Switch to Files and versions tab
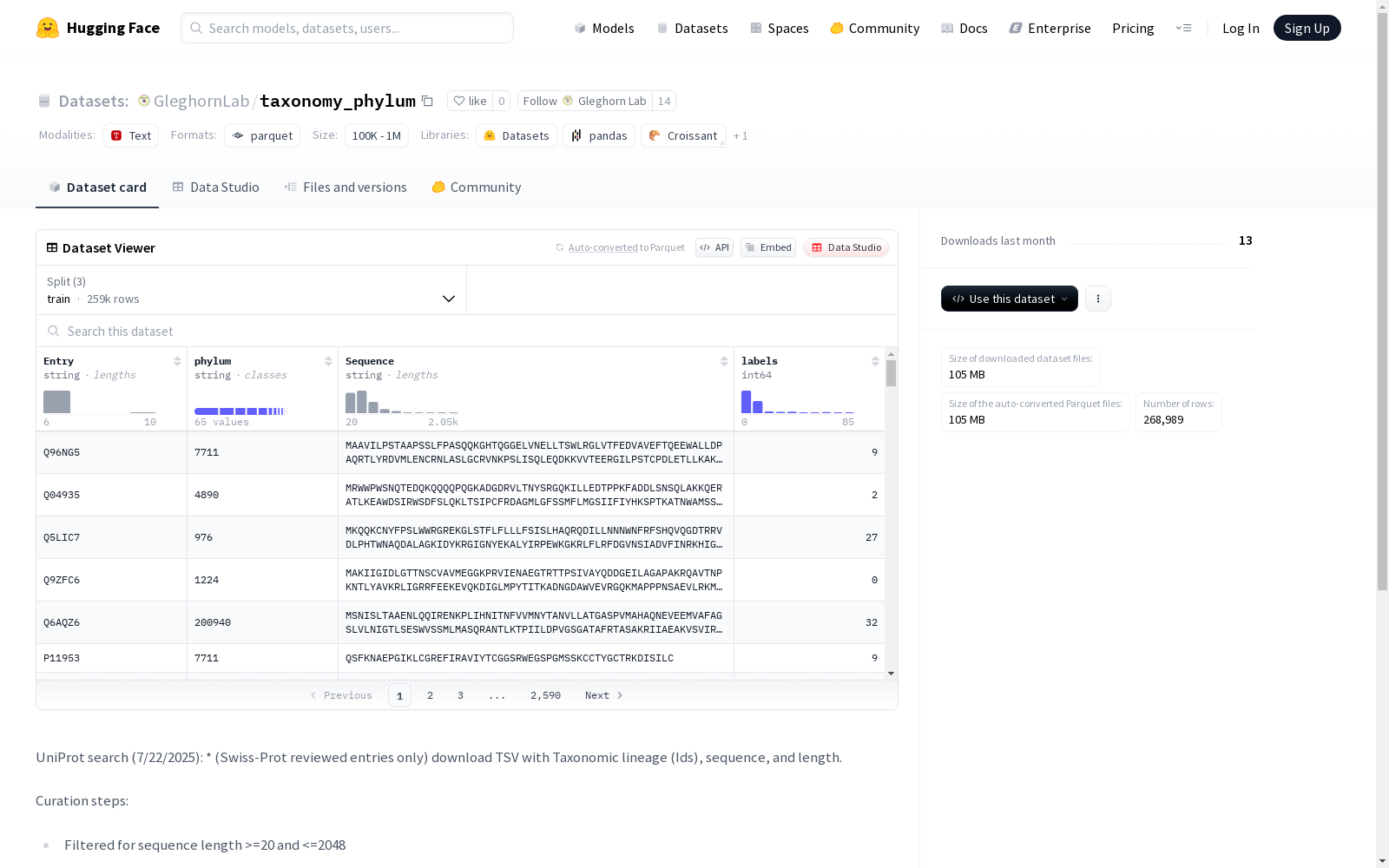Image resolution: width=1389 pixels, height=868 pixels. point(346,187)
